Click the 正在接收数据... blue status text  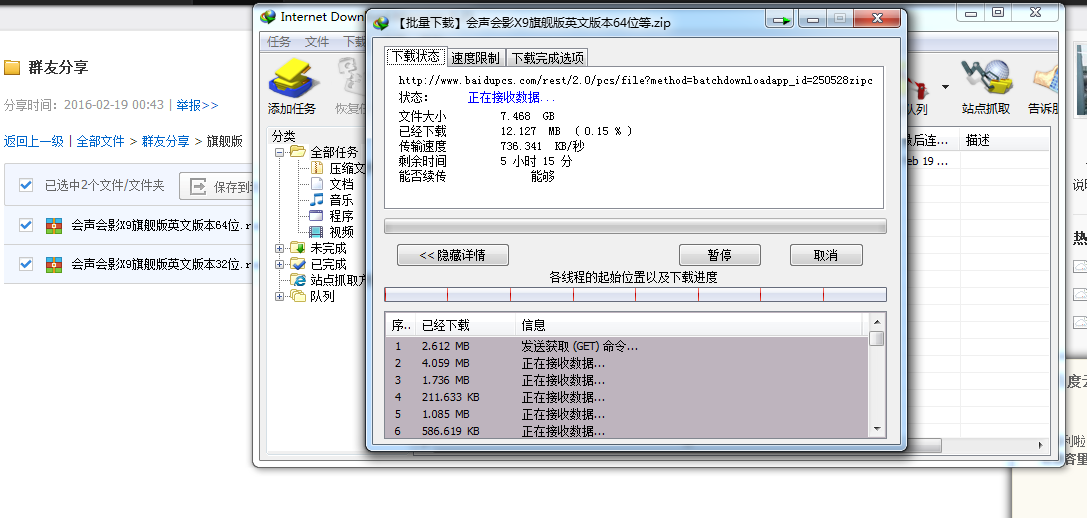(512, 98)
